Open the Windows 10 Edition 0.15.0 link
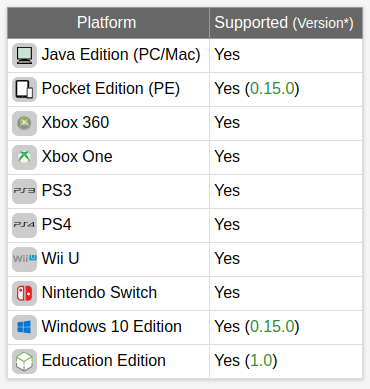Image resolution: width=370 pixels, height=389 pixels. (272, 327)
